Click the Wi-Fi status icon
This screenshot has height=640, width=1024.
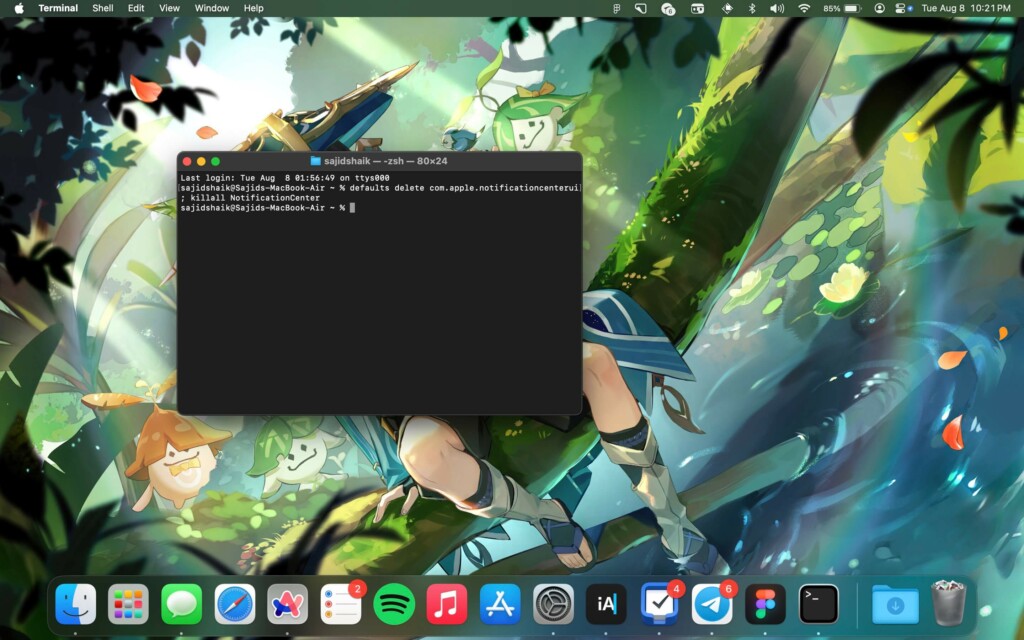pyautogui.click(x=804, y=8)
